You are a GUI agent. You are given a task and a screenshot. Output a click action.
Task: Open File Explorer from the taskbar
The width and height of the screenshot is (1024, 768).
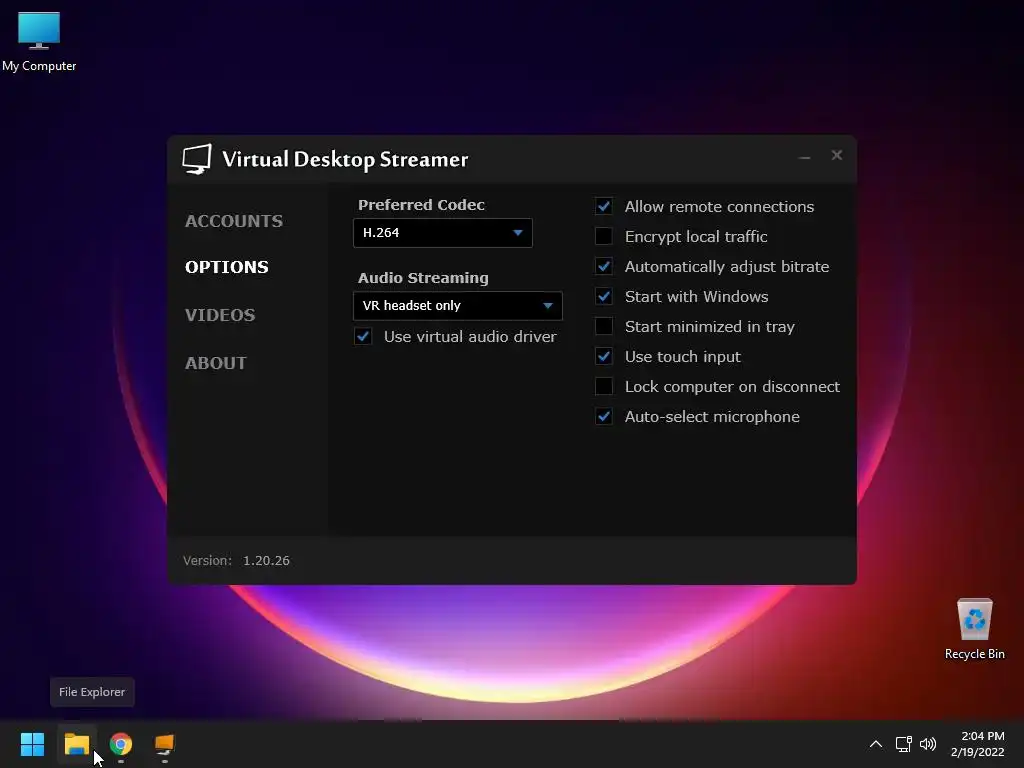click(x=76, y=744)
